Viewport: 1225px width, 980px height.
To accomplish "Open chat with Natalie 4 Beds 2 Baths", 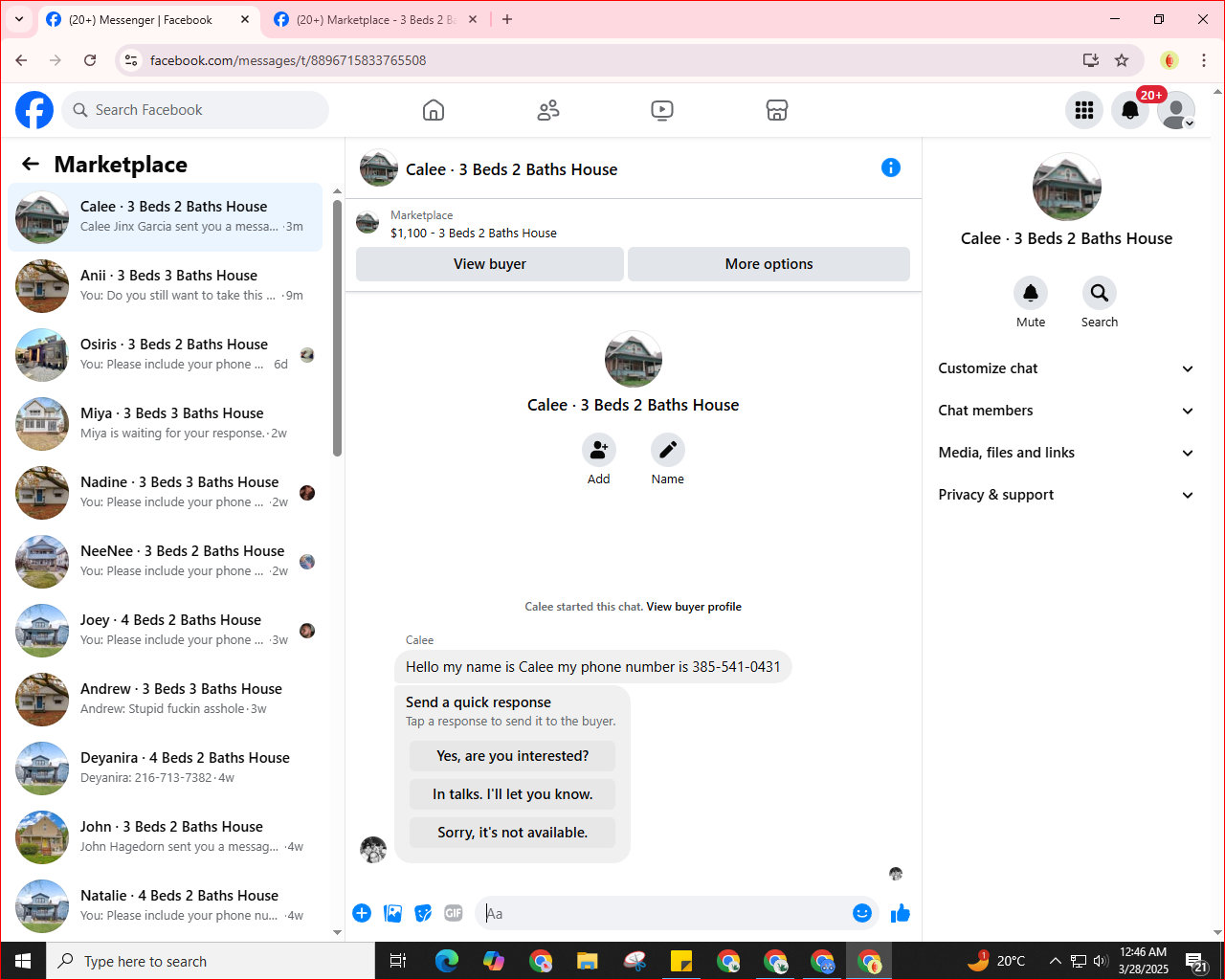I will coord(165,906).
